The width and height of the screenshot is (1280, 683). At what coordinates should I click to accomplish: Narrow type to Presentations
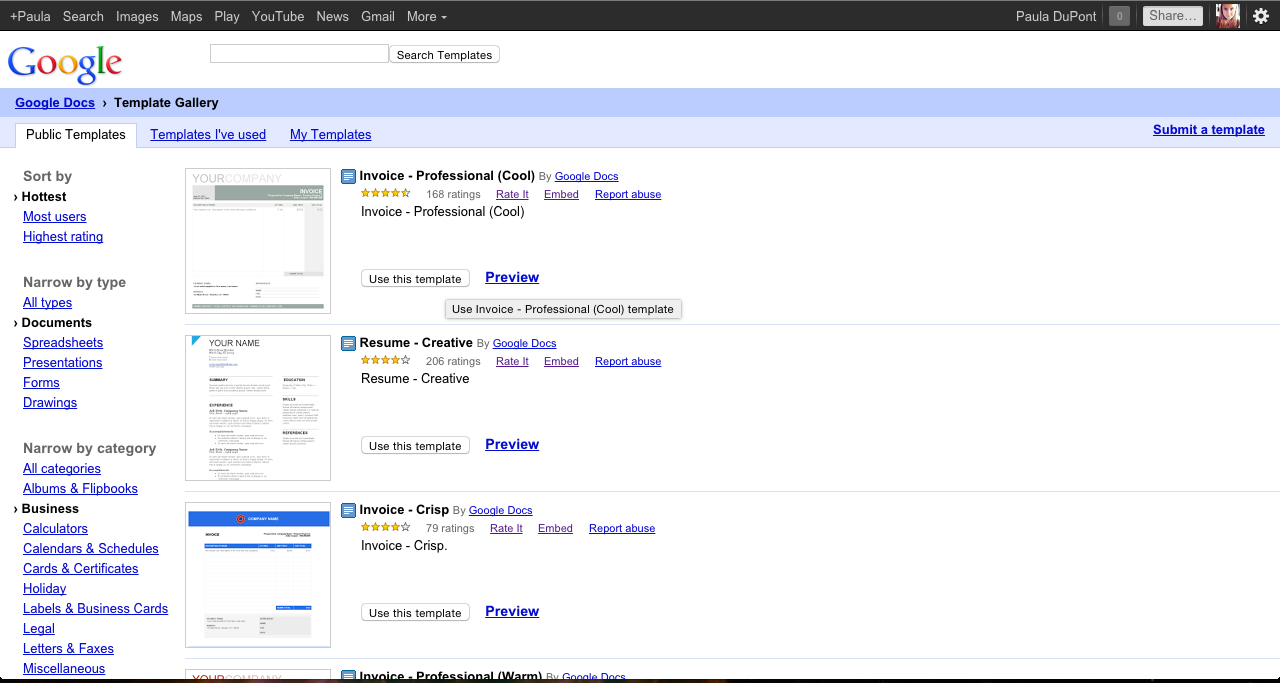pyautogui.click(x=63, y=363)
